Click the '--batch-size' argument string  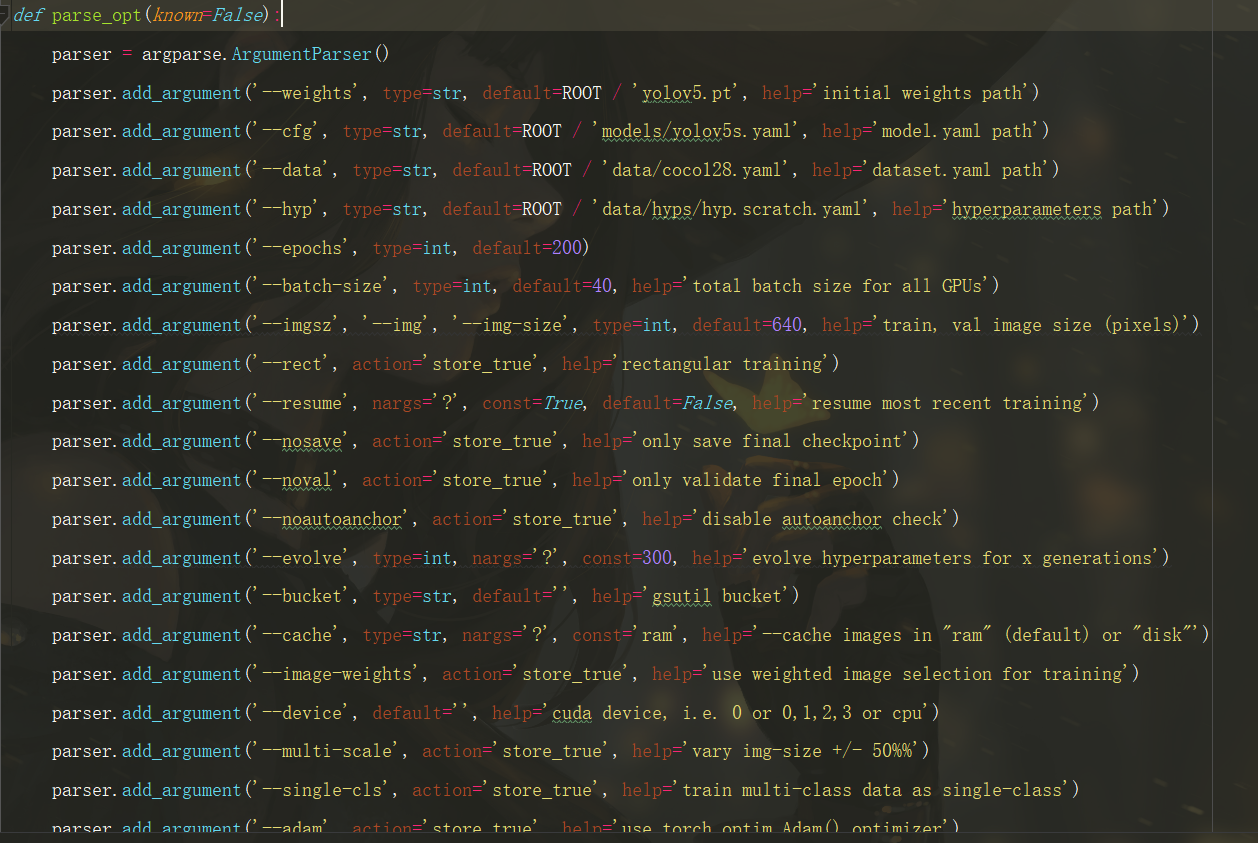pyautogui.click(x=322, y=286)
